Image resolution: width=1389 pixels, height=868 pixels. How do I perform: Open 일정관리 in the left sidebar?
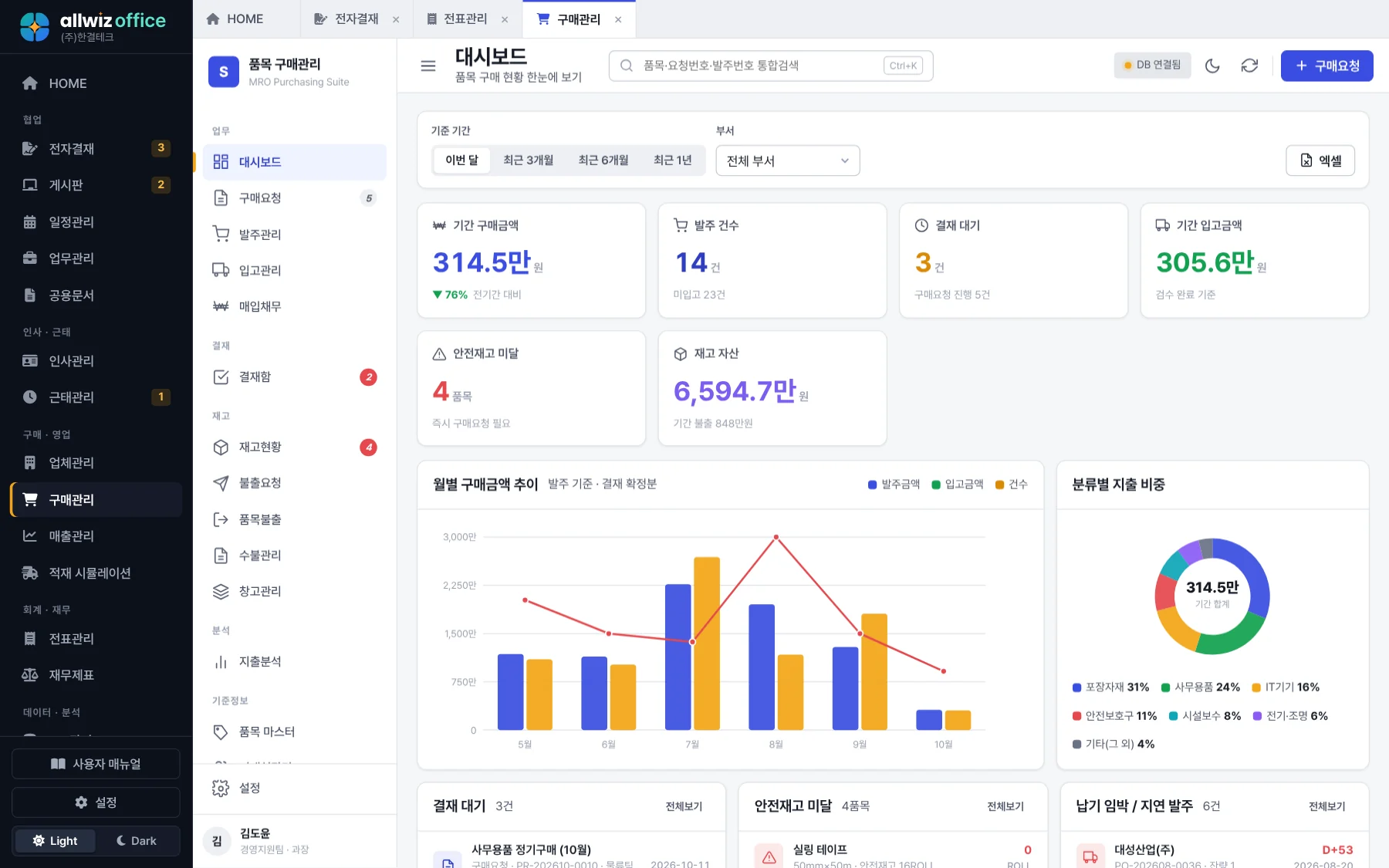[96, 221]
